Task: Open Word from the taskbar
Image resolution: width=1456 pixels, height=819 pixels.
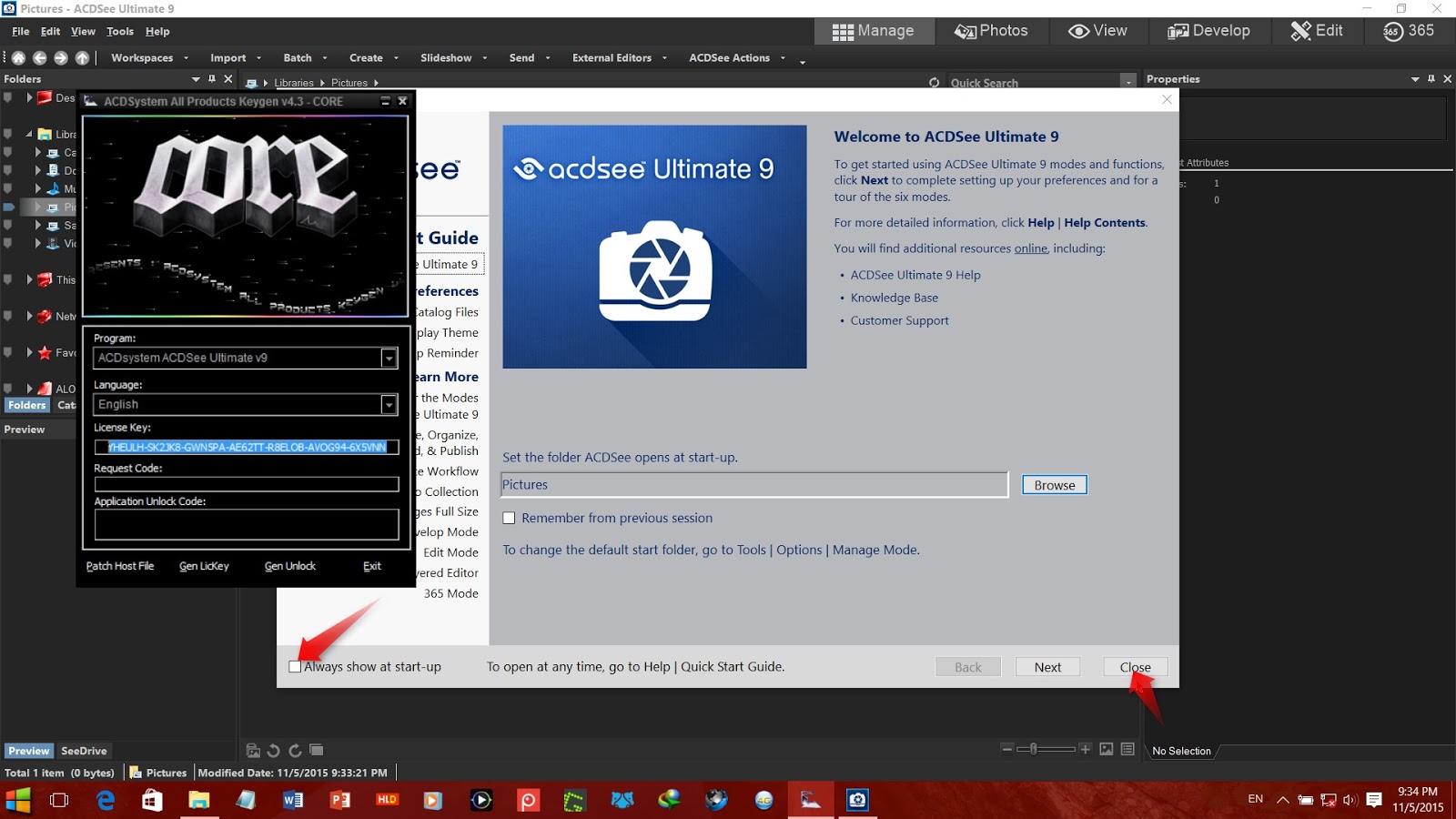Action: click(293, 800)
